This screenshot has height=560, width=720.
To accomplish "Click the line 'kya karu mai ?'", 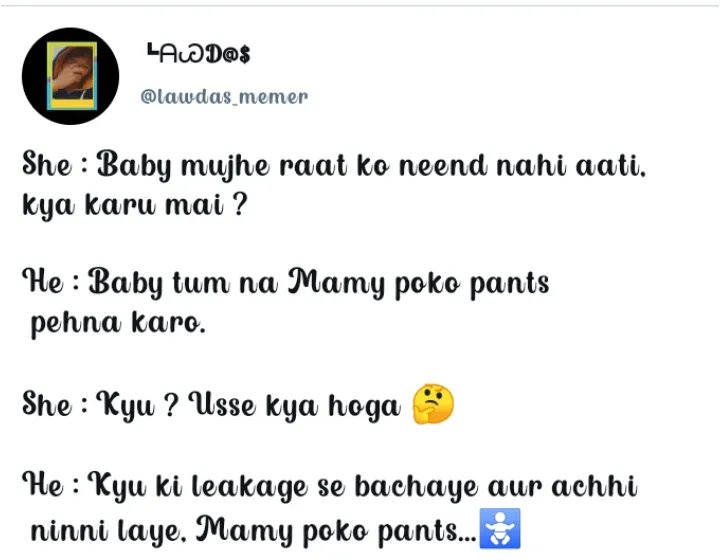I will click(x=135, y=205).
